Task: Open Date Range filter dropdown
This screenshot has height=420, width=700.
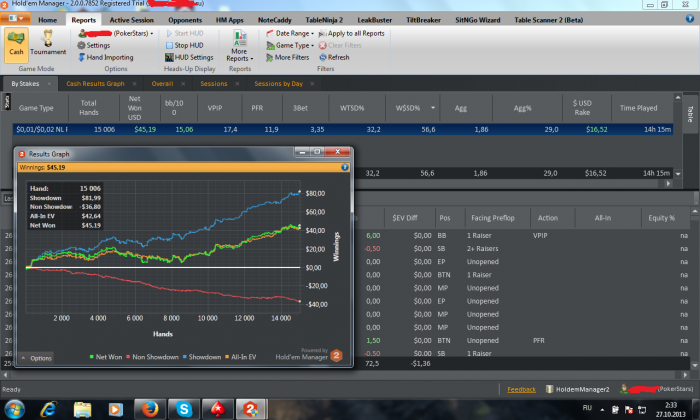Action: (290, 33)
